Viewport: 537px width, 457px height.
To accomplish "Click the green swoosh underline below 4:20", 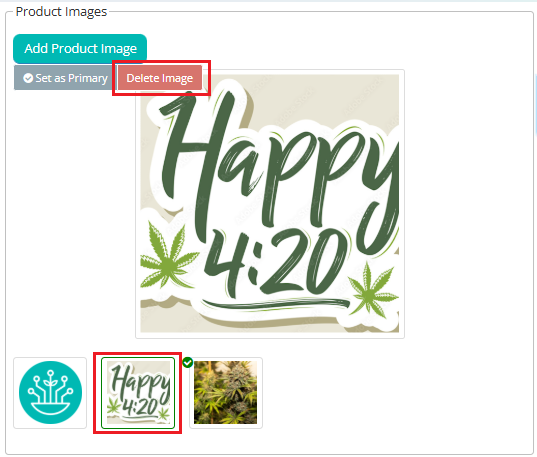I will pyautogui.click(x=276, y=304).
